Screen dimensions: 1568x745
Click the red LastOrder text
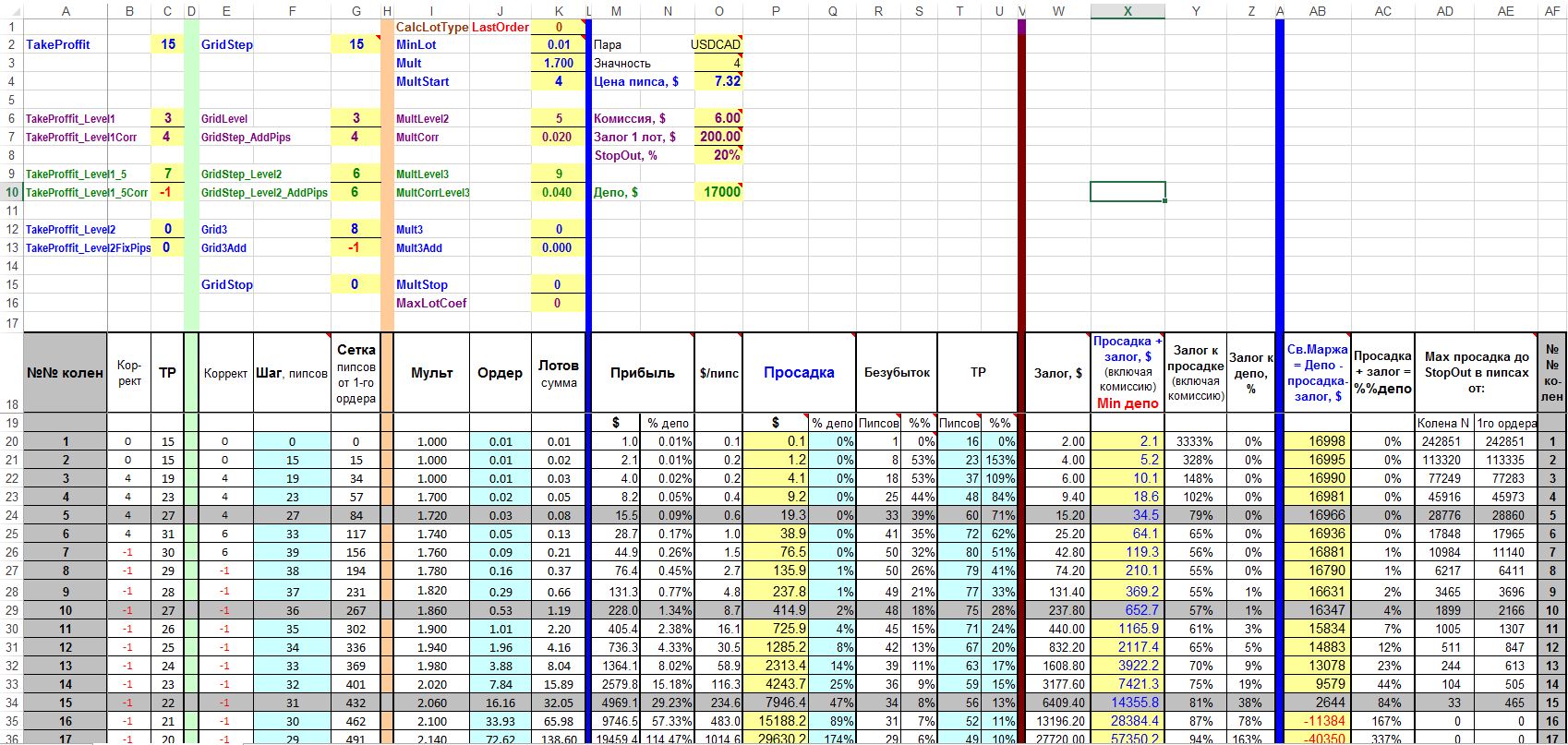501,27
